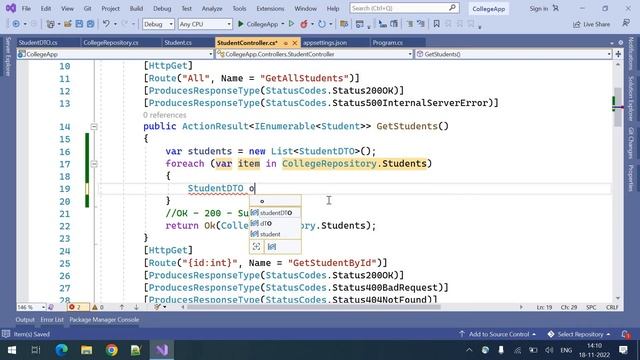
Task: Click the Live Share button
Action: point(591,24)
